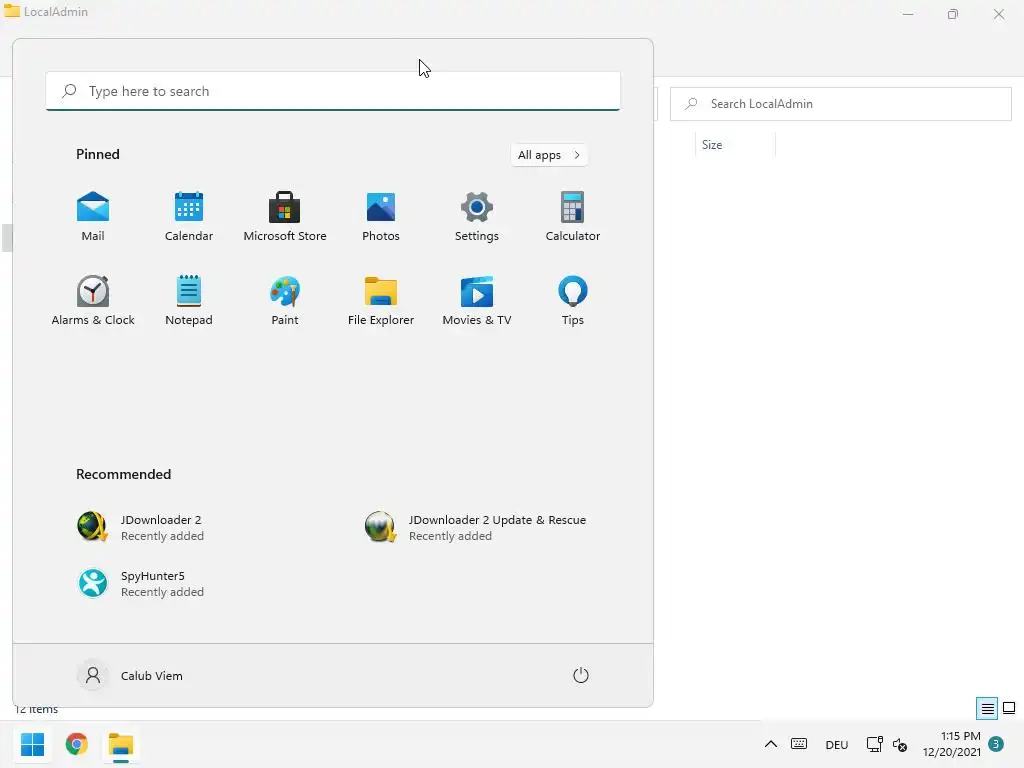The width and height of the screenshot is (1024, 768).
Task: Open Settings from pinned apps
Action: click(x=477, y=217)
